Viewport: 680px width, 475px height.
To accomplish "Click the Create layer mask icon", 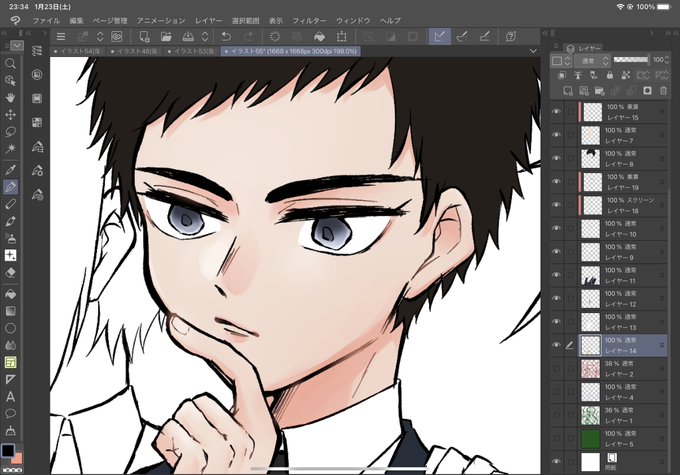I will pos(647,91).
